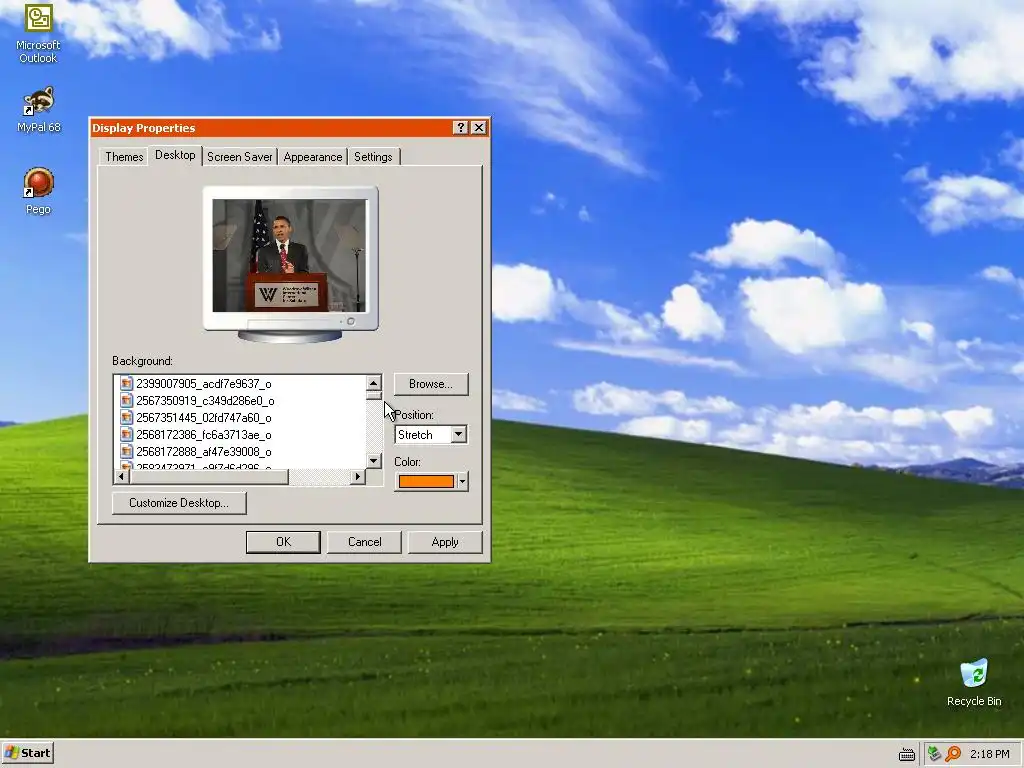Select background 2567350919_c349d286e0_o
The height and width of the screenshot is (768, 1024).
[205, 400]
